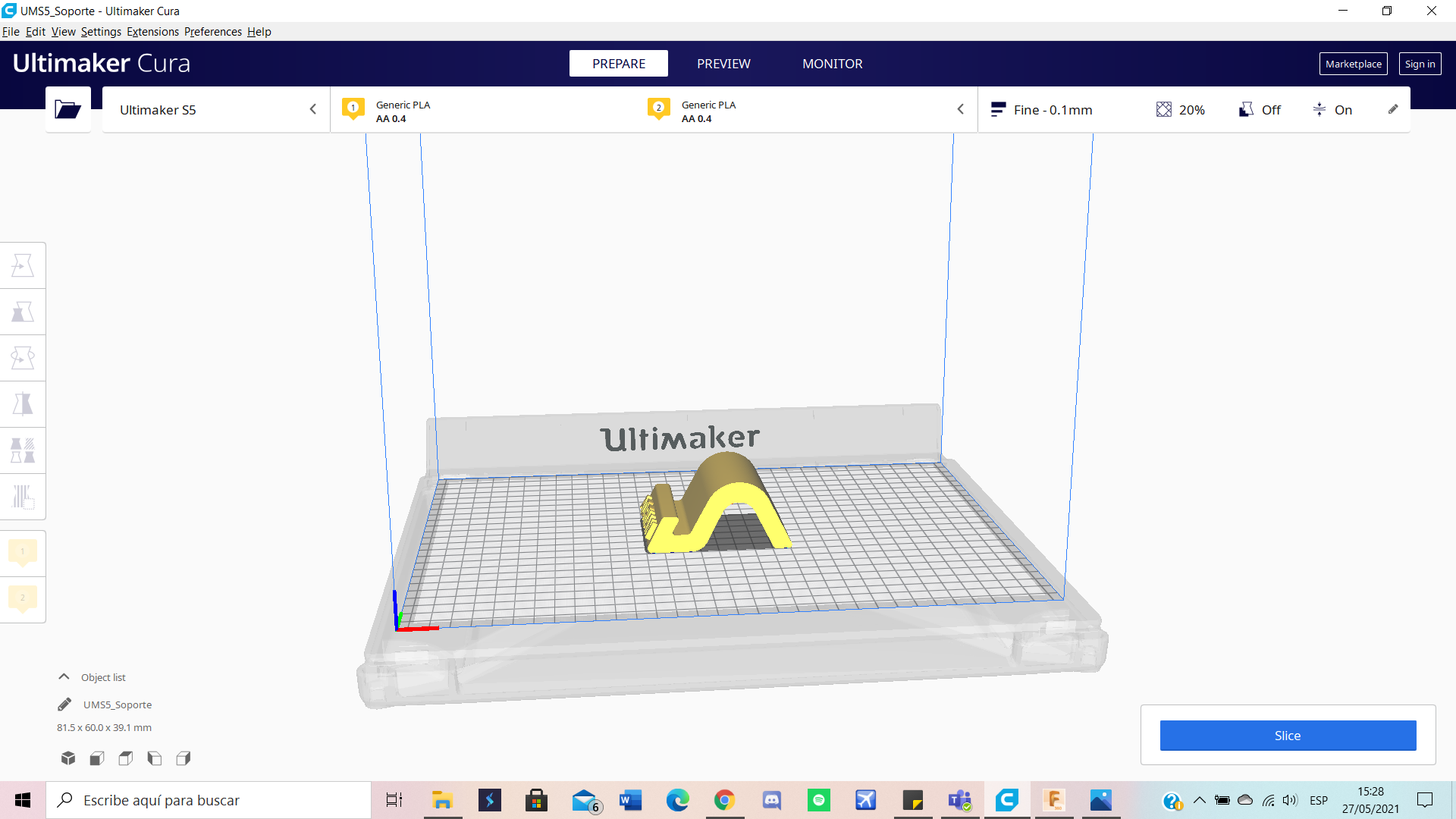
Task: Open the clock showing 15:28
Action: tap(1370, 800)
